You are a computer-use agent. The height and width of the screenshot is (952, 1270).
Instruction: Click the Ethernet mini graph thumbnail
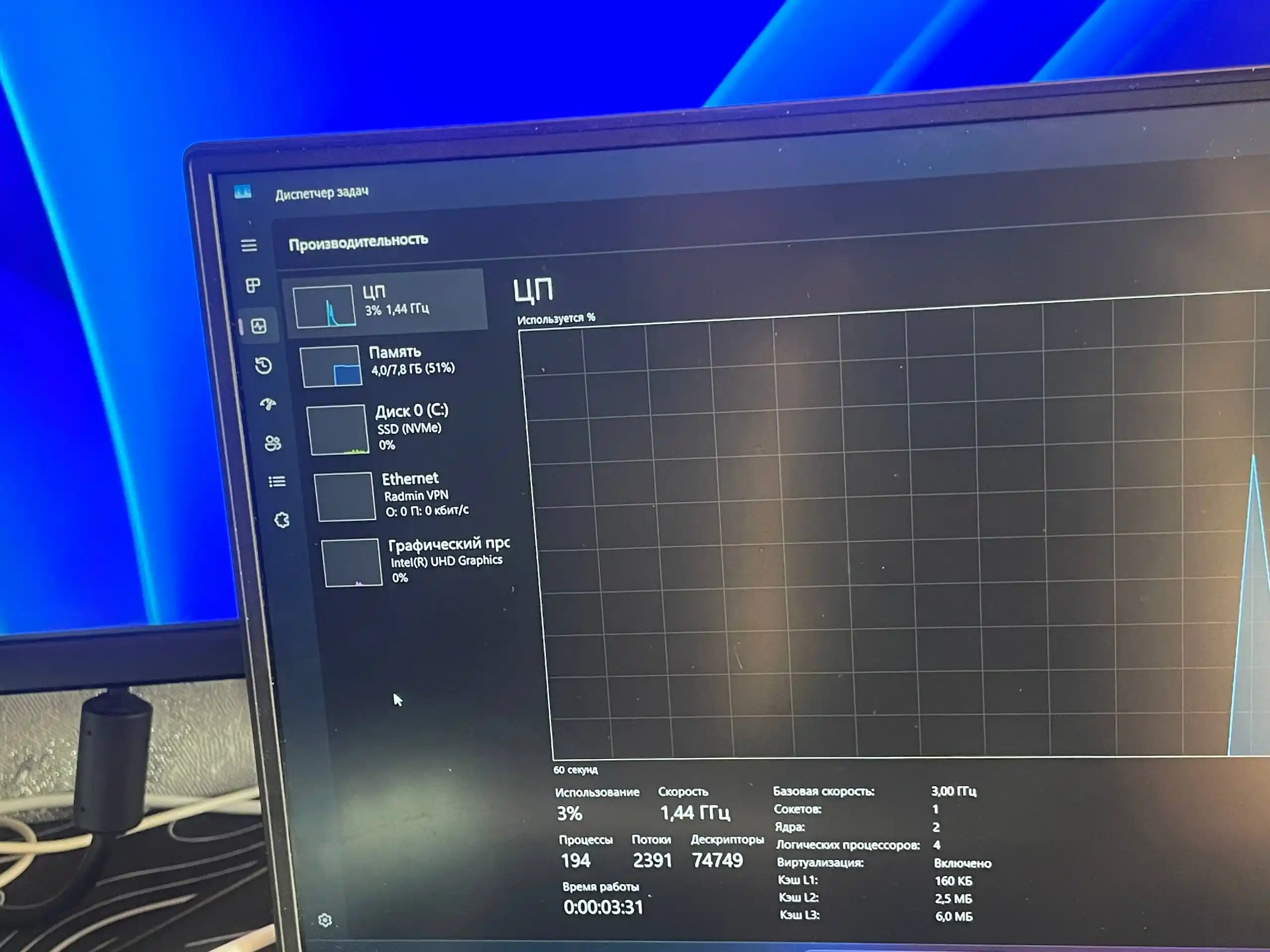tap(345, 497)
